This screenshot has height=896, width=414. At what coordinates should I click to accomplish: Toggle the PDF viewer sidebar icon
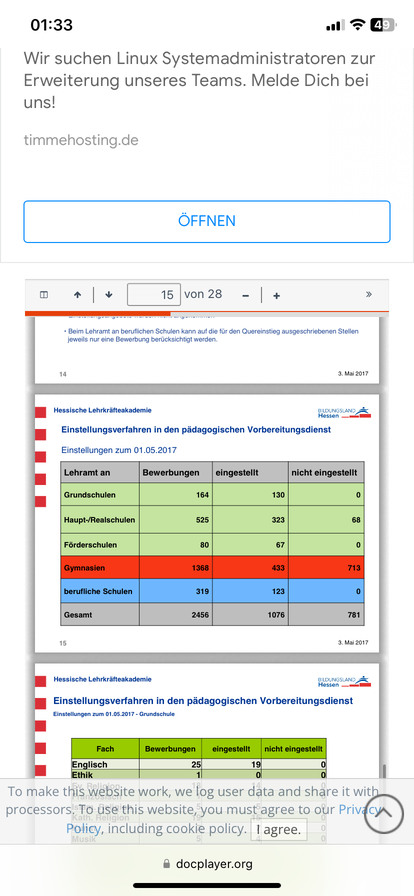[x=43, y=295]
